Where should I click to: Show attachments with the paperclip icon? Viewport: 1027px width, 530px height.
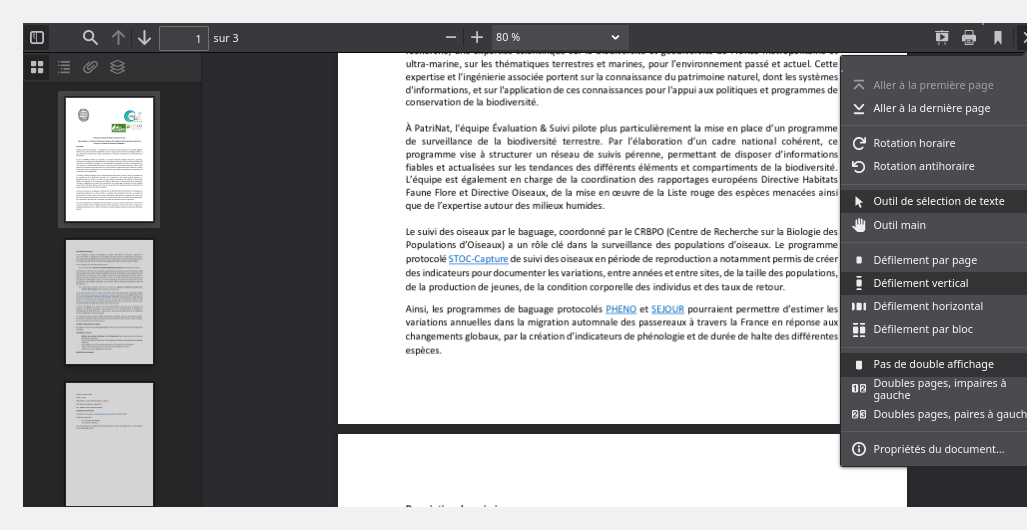90,67
